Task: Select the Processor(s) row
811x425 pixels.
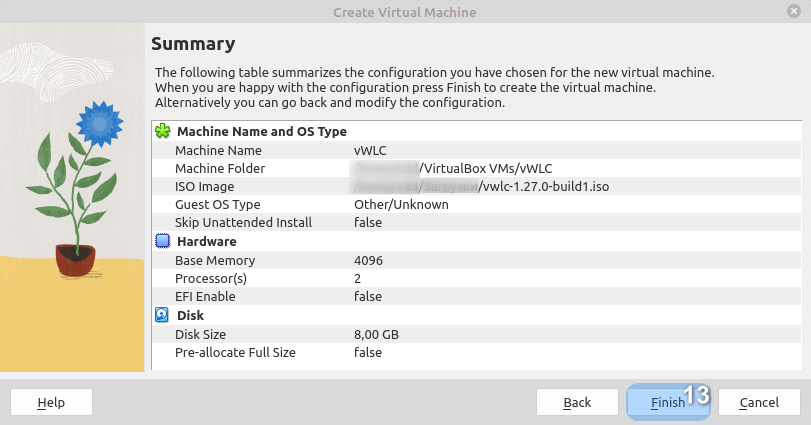Action: point(211,278)
